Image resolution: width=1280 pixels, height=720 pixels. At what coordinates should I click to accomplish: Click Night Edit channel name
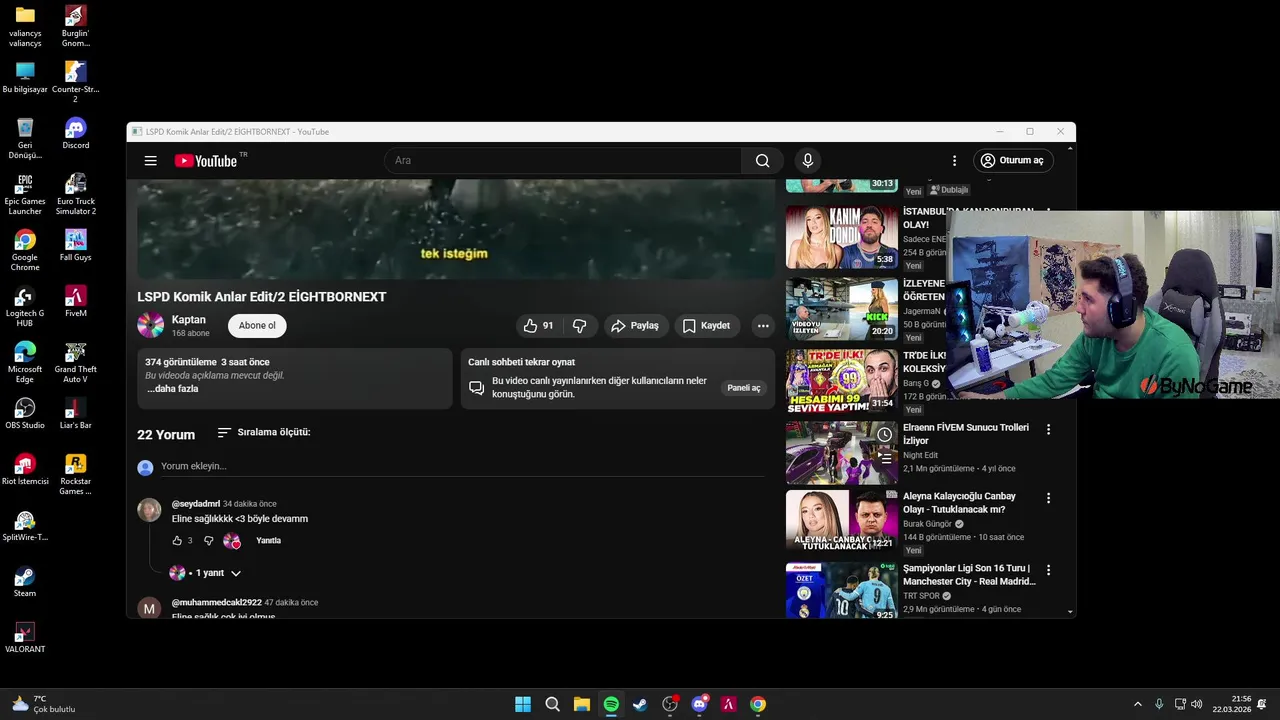[920, 456]
